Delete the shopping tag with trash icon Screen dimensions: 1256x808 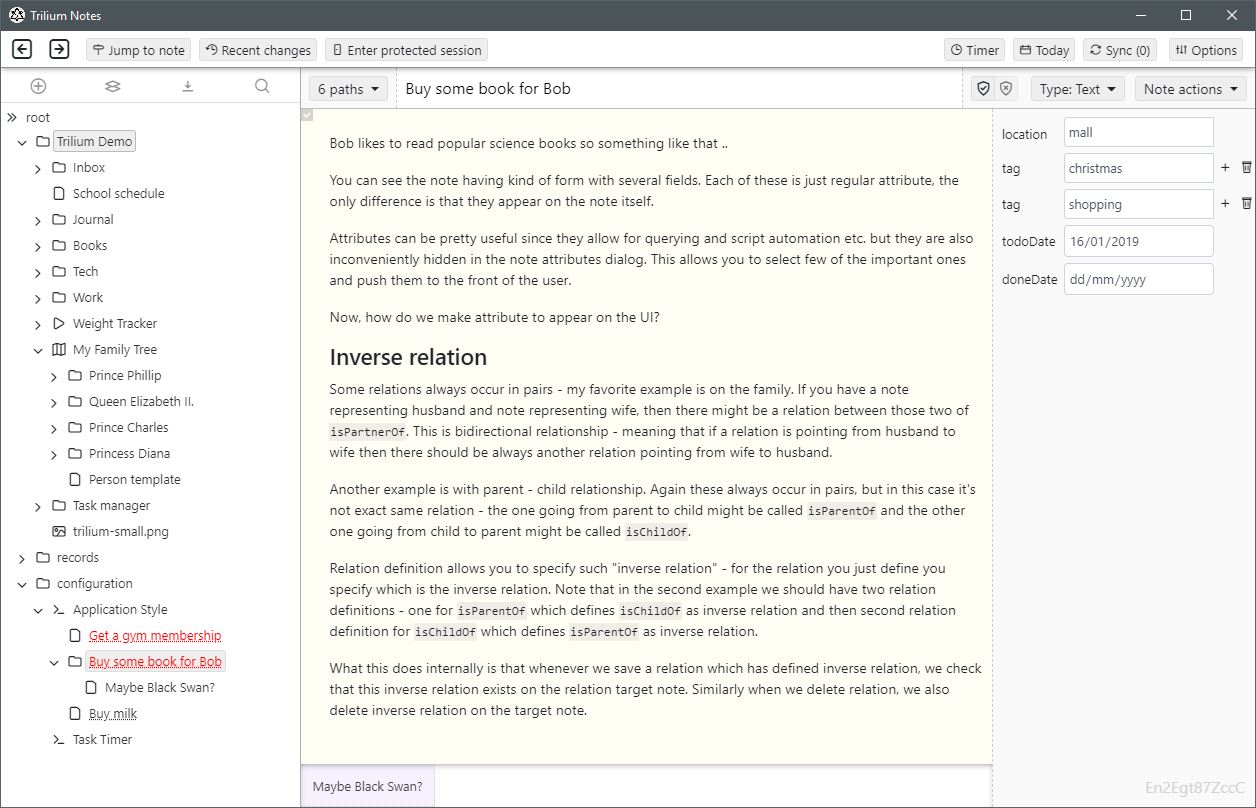[1246, 204]
